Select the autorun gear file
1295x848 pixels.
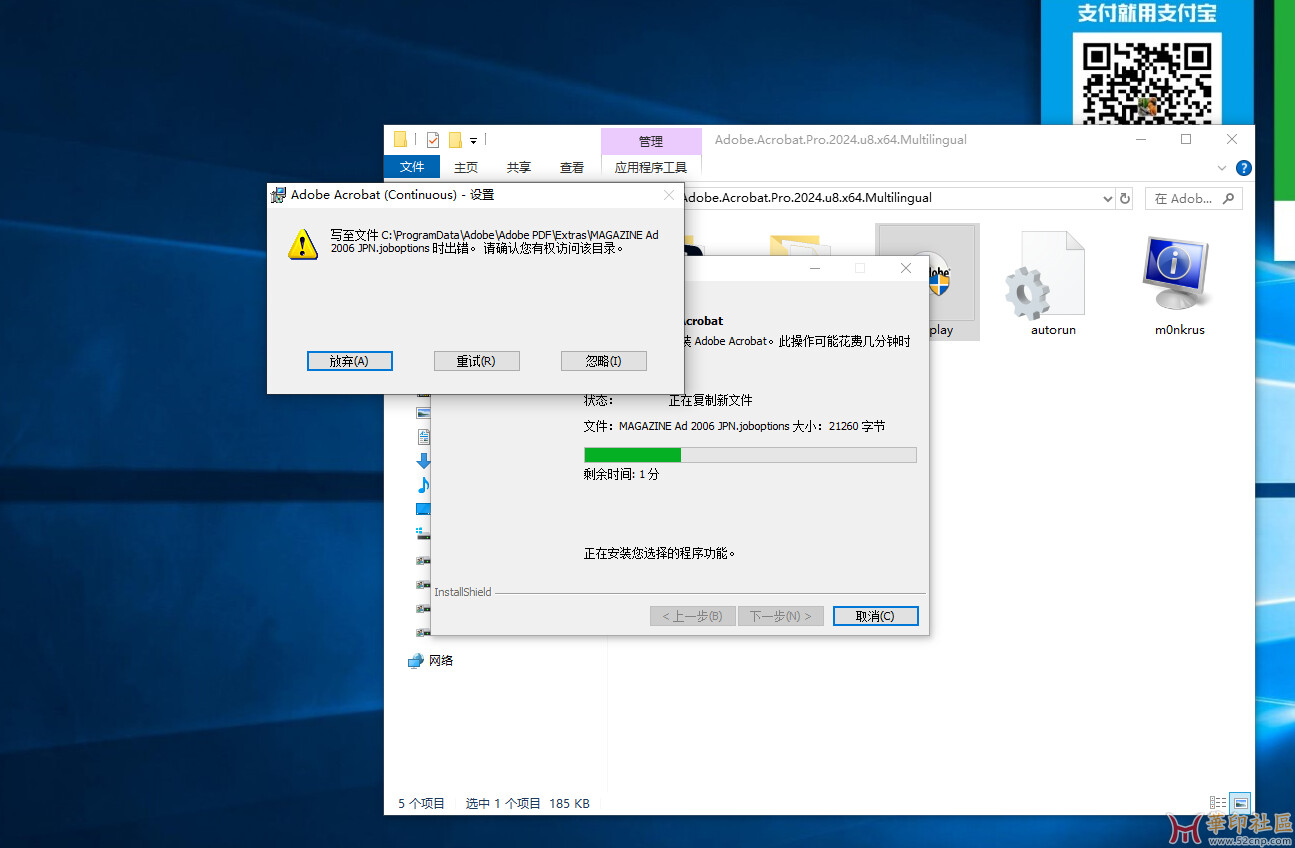(1053, 283)
